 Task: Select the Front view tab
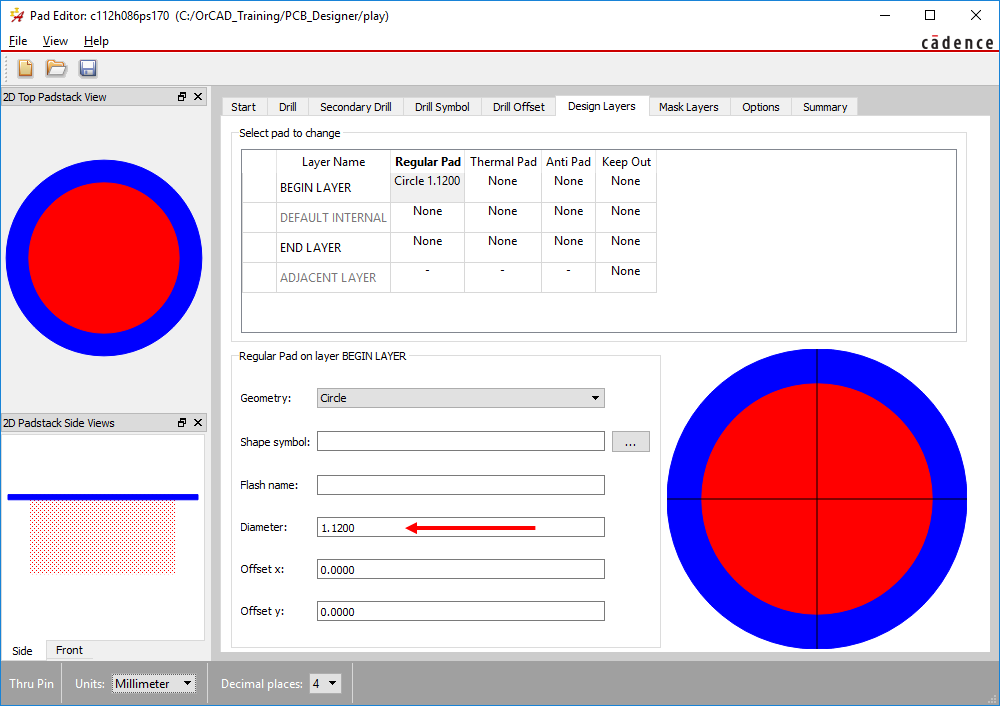coord(69,650)
